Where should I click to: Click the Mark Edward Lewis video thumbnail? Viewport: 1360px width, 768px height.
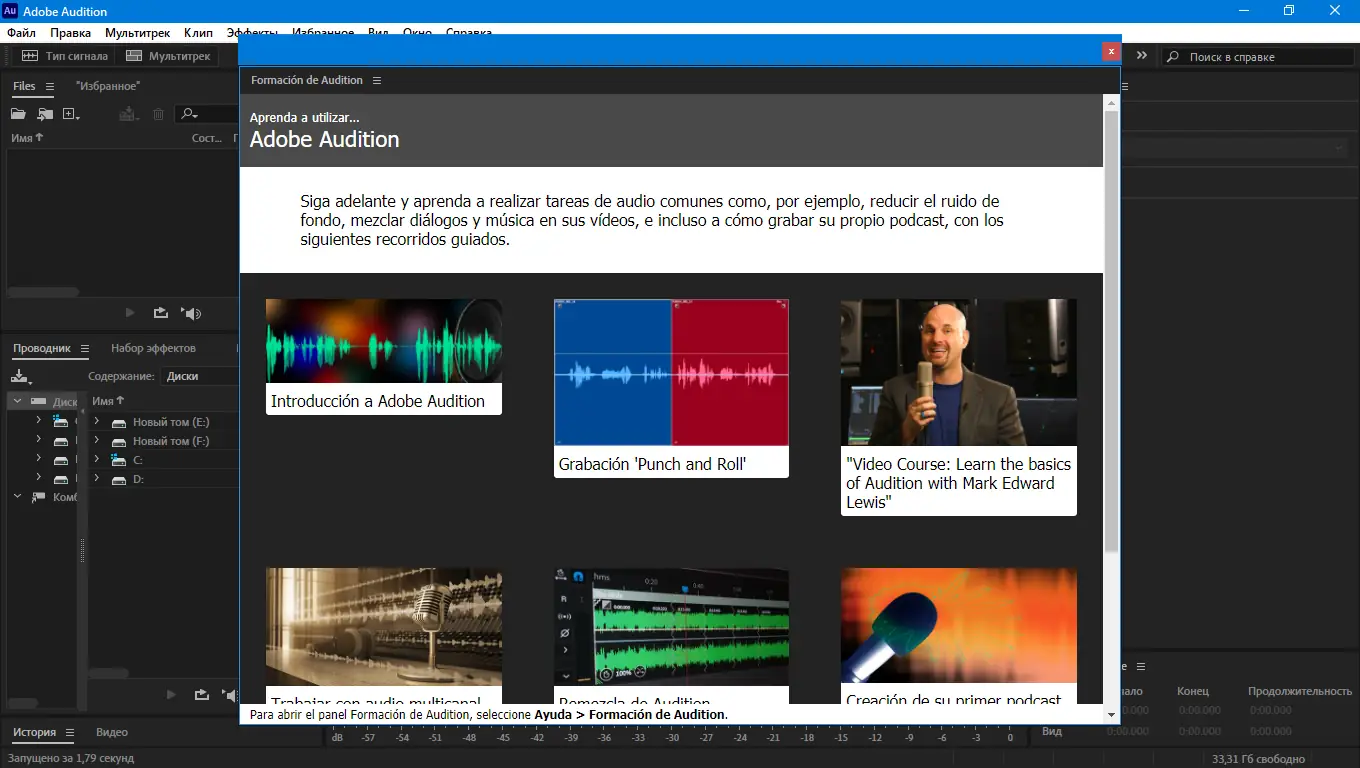click(x=958, y=371)
